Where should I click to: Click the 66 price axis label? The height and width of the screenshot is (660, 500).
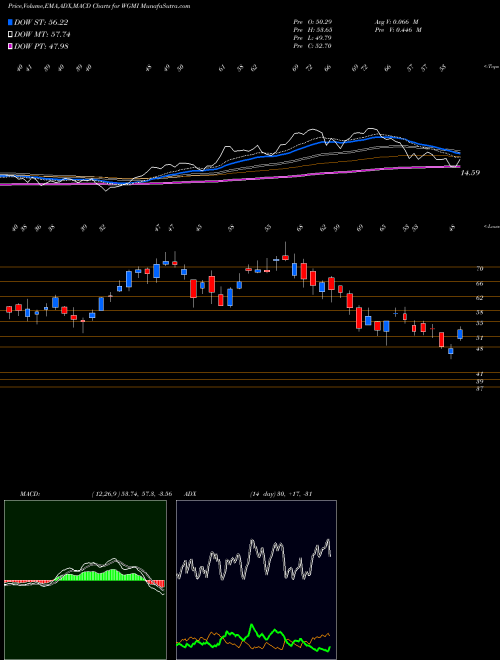tap(480, 284)
